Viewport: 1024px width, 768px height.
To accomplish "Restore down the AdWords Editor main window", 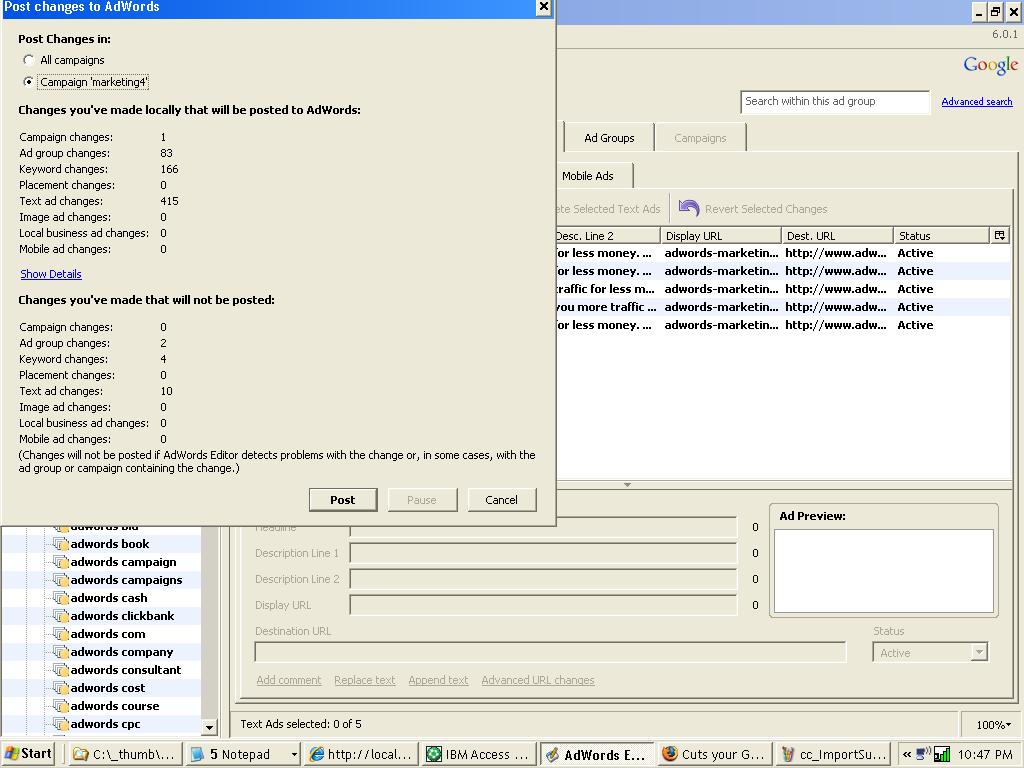I will [x=995, y=11].
